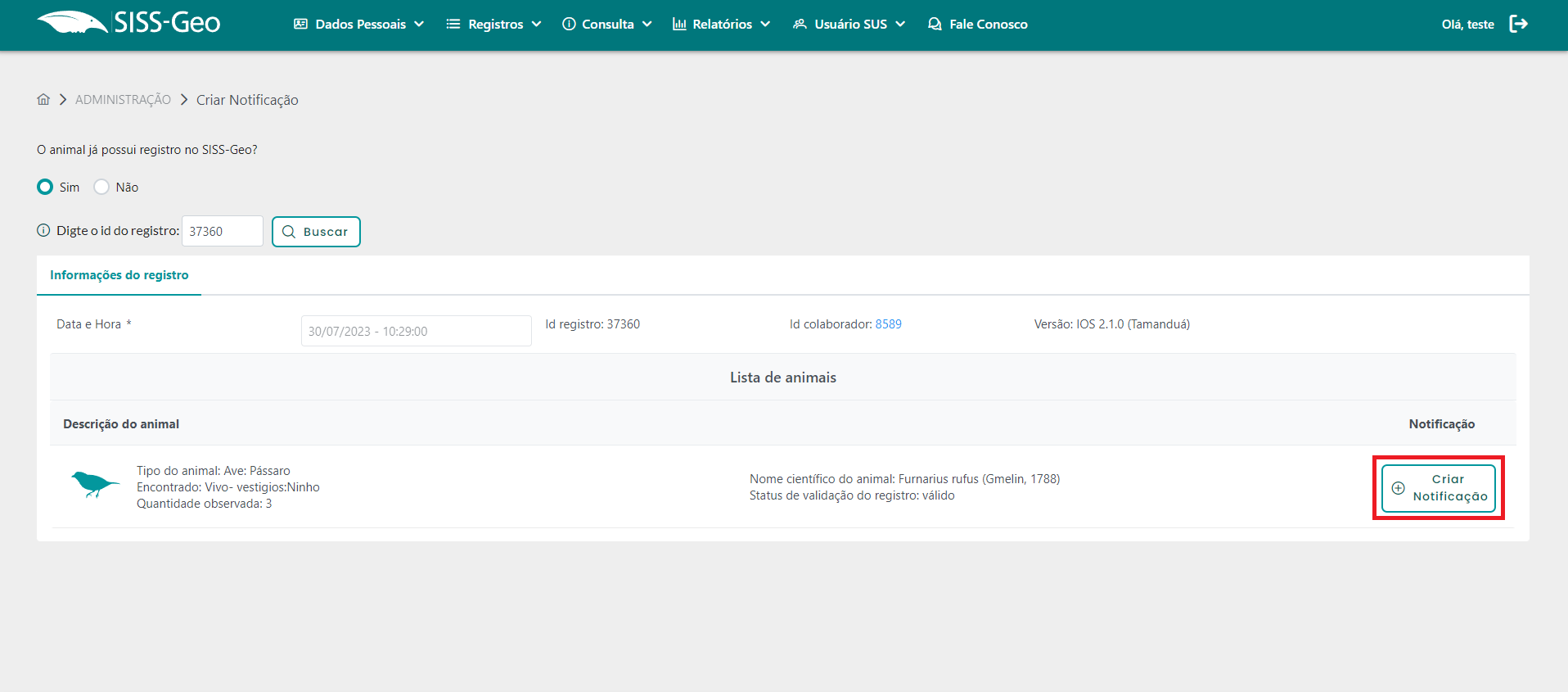Click the info icon beside Digite o id
The height and width of the screenshot is (692, 1568).
click(43, 231)
